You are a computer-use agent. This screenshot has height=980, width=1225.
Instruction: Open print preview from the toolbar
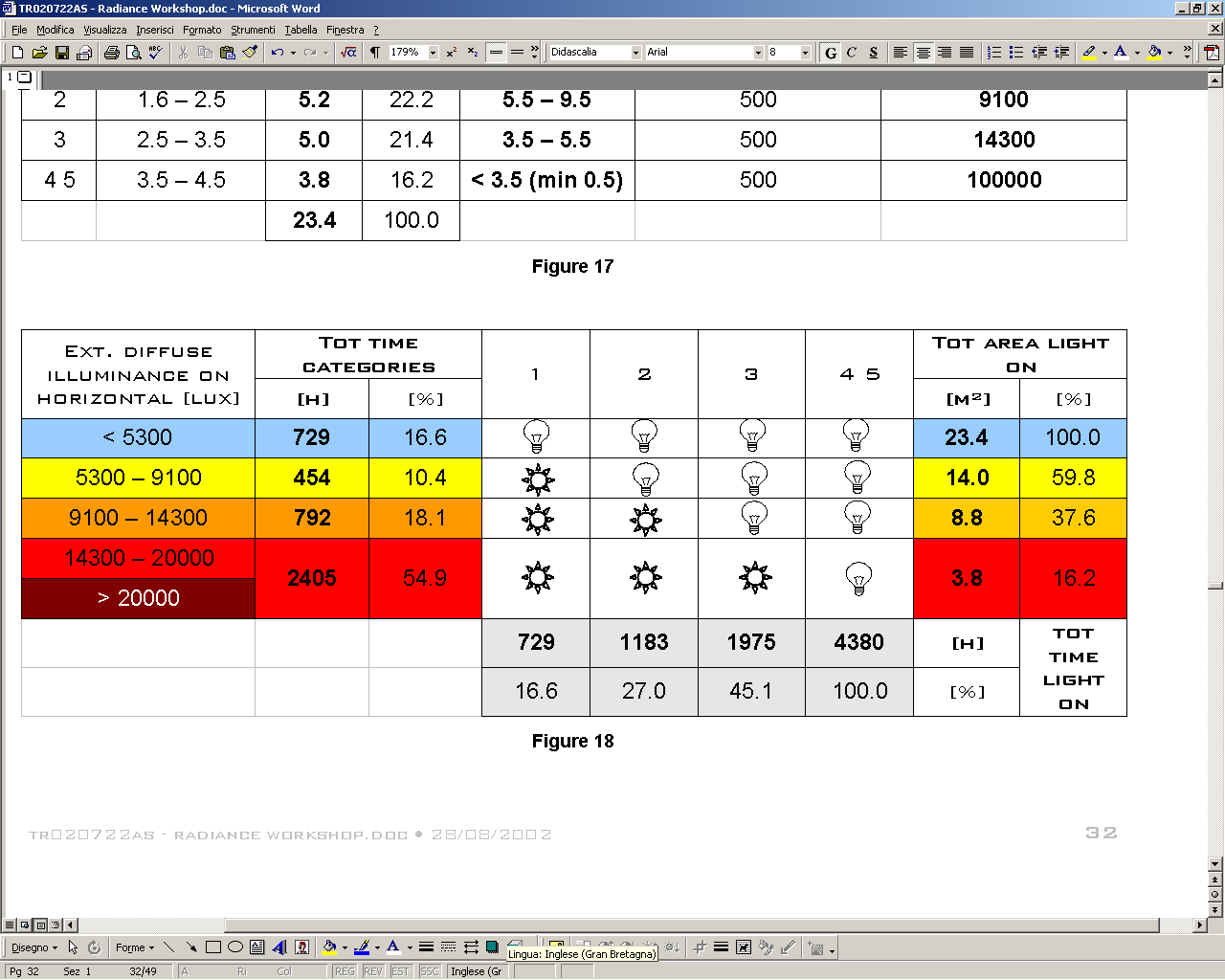click(x=134, y=53)
